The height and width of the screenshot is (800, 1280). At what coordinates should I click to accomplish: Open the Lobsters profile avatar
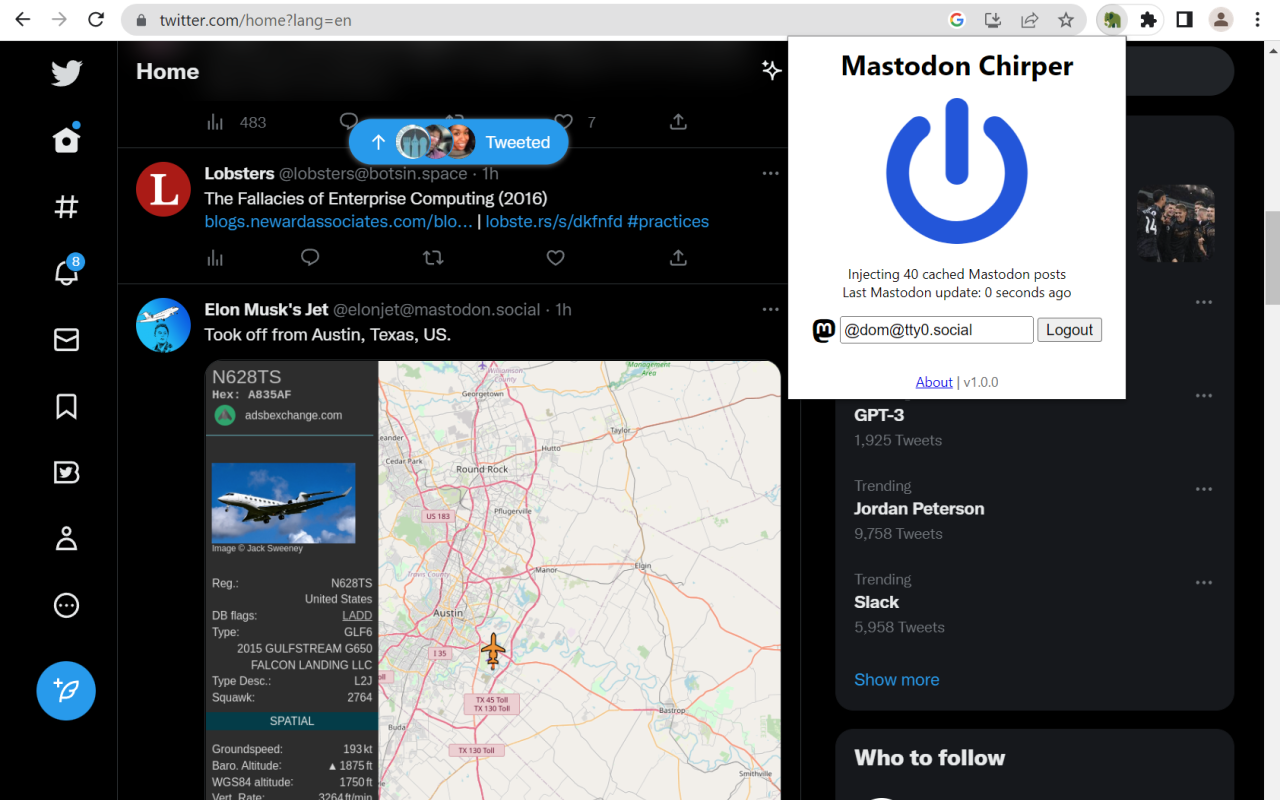[x=163, y=189]
